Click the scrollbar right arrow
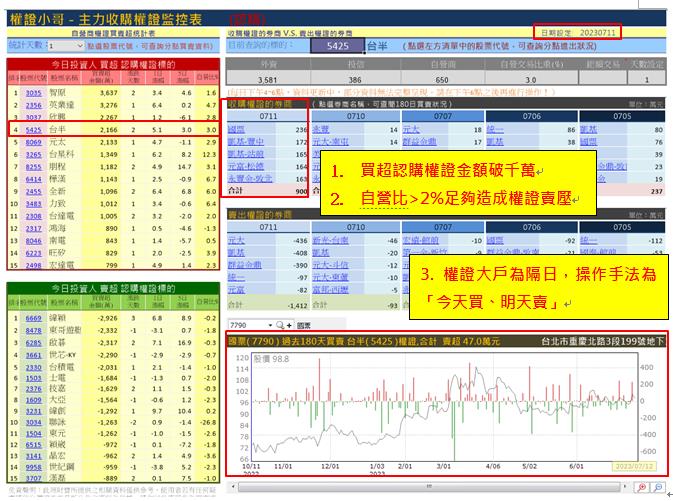This screenshot has height=501, width=673. tap(624, 486)
